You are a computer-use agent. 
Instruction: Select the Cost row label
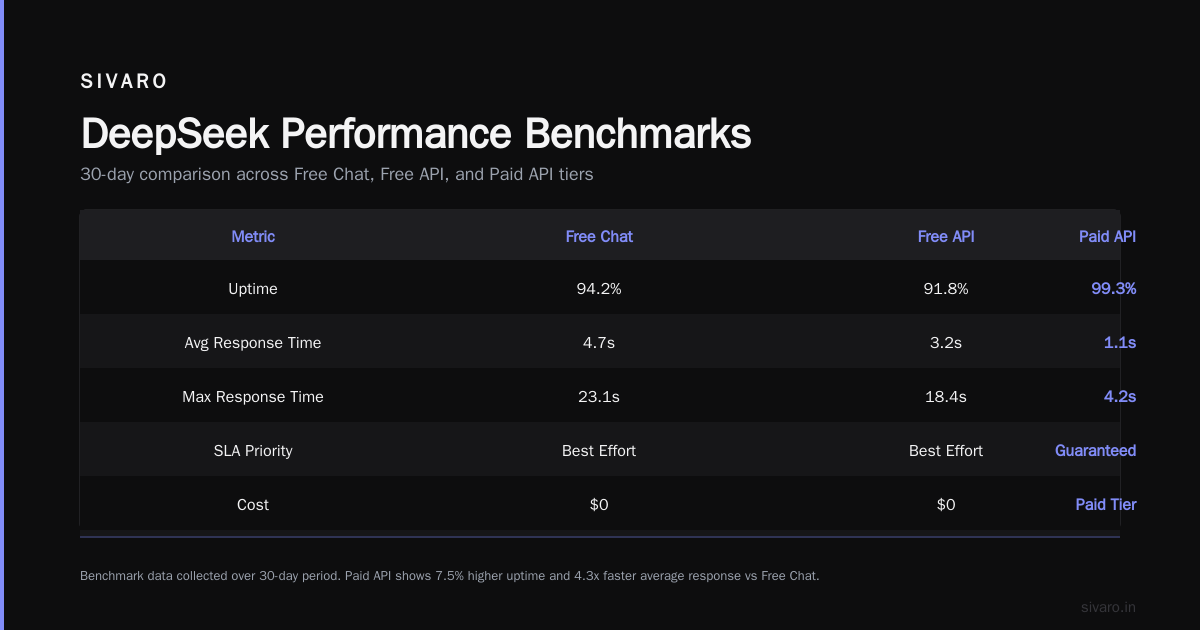tap(253, 505)
